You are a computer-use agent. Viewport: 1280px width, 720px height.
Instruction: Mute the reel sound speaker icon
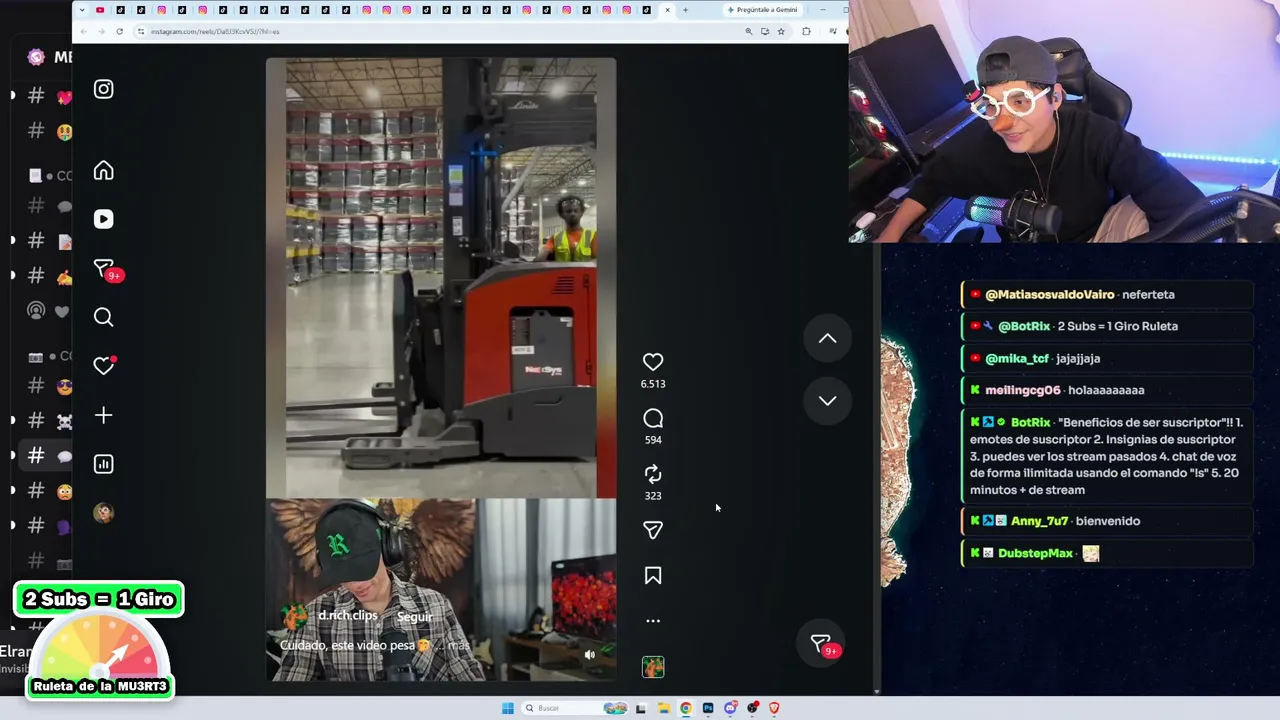(590, 655)
